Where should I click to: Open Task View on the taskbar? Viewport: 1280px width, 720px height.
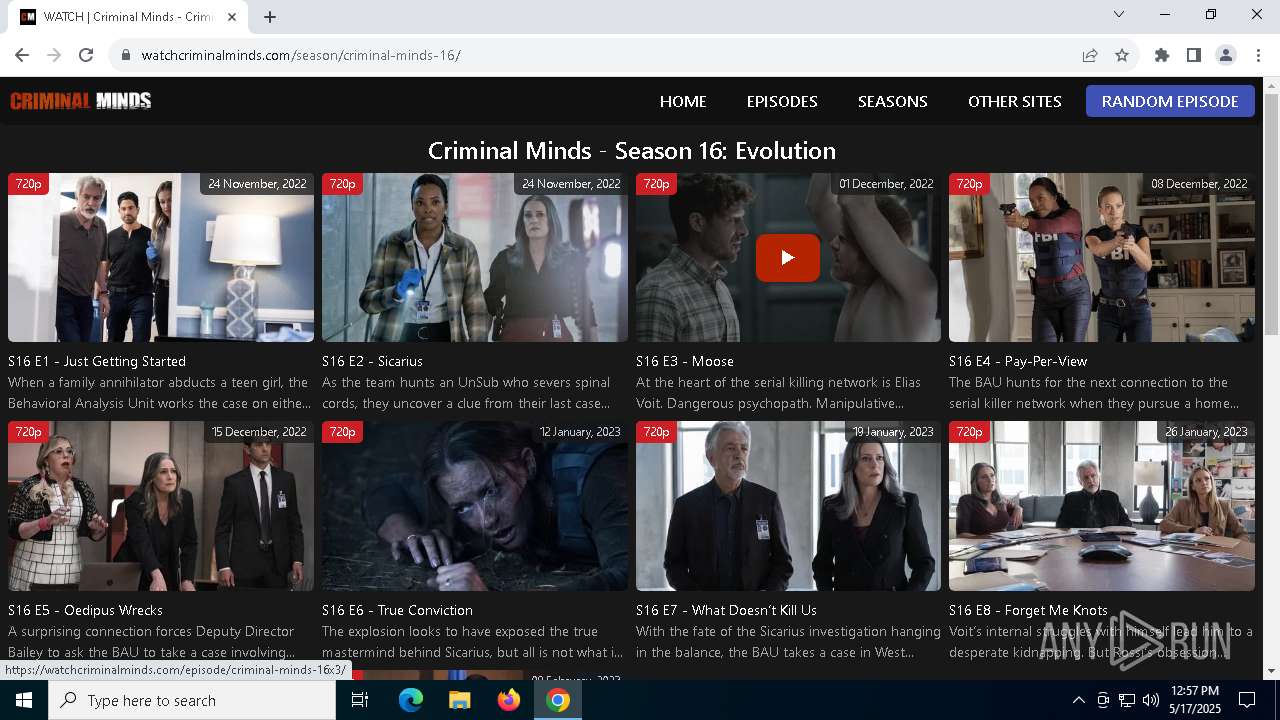(360, 700)
